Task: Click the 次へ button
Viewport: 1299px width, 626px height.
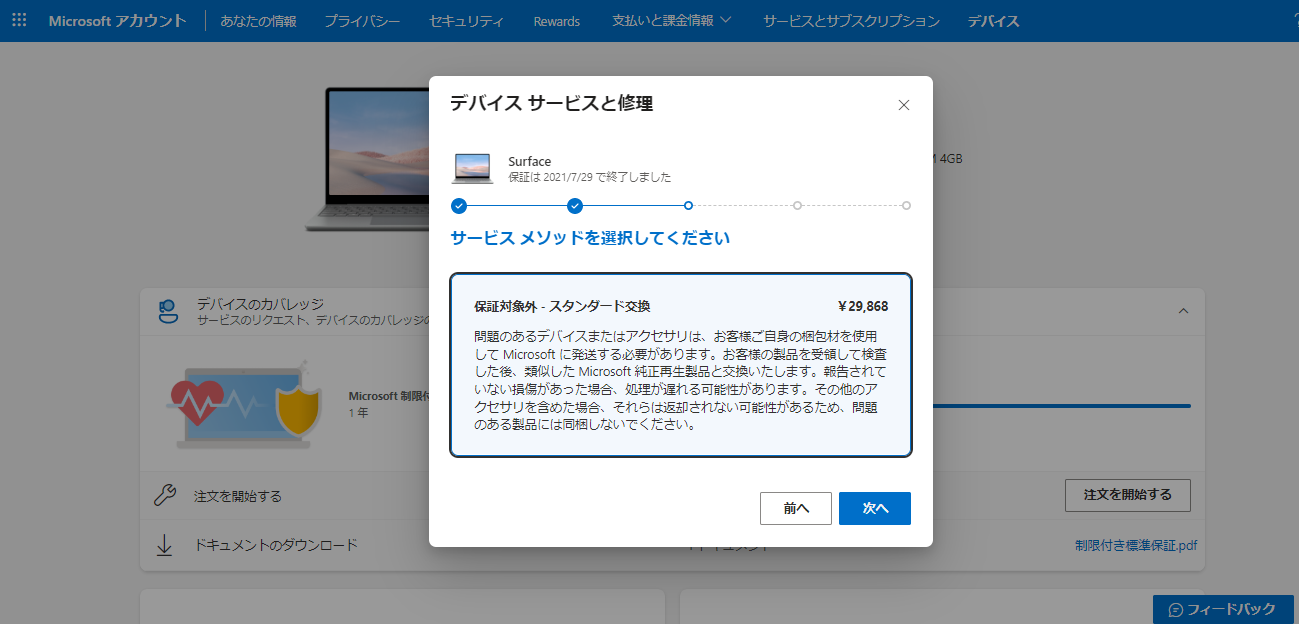Action: (875, 508)
